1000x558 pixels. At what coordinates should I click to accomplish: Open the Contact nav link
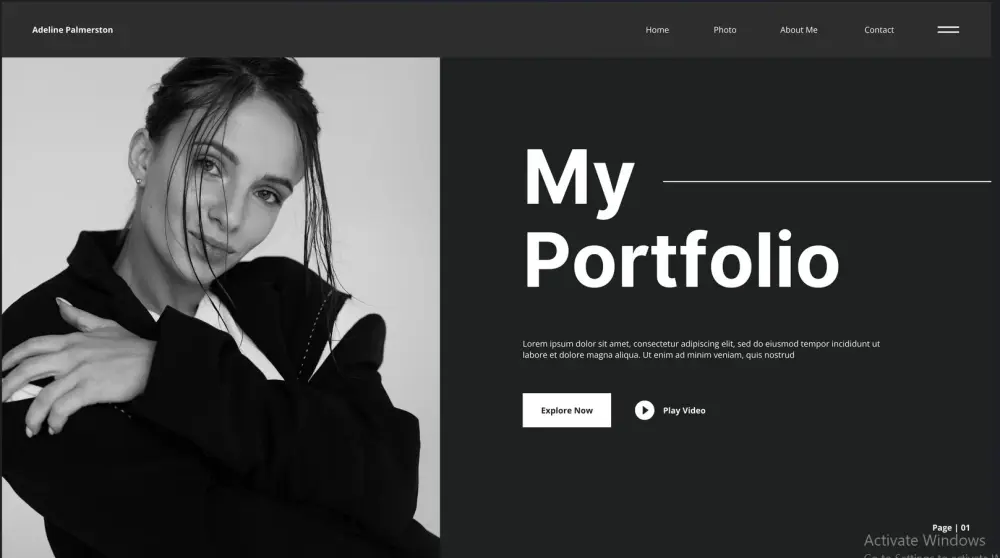tap(879, 30)
